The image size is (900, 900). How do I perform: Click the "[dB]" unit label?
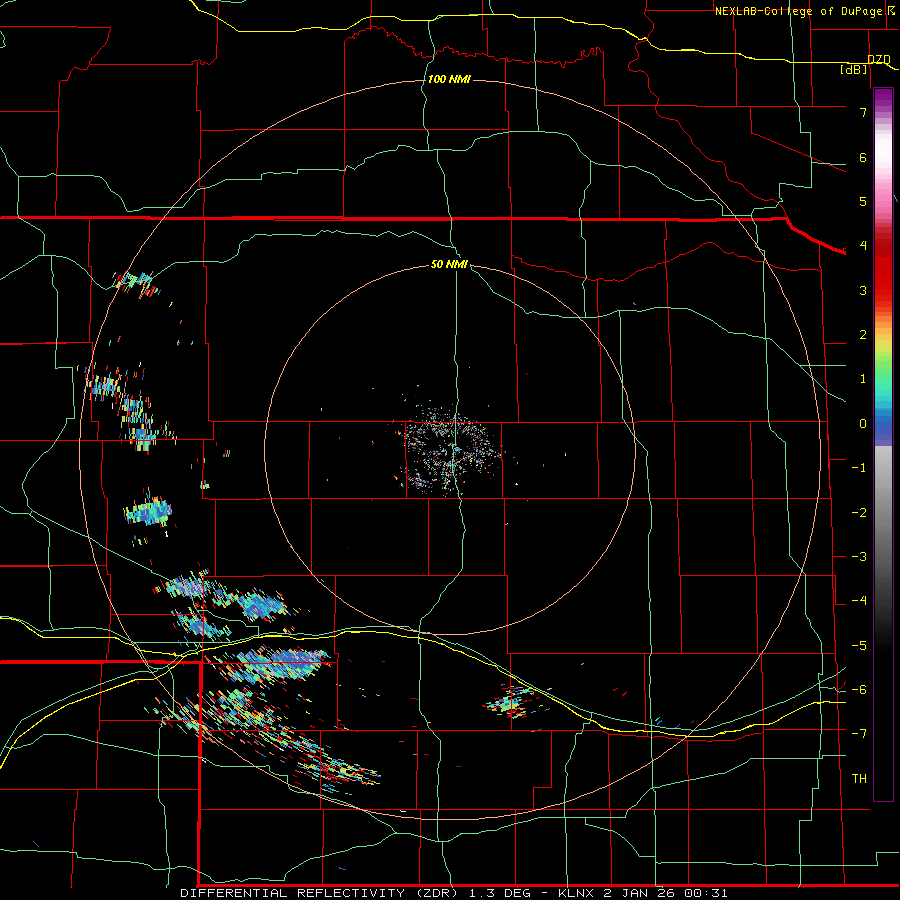tap(854, 69)
